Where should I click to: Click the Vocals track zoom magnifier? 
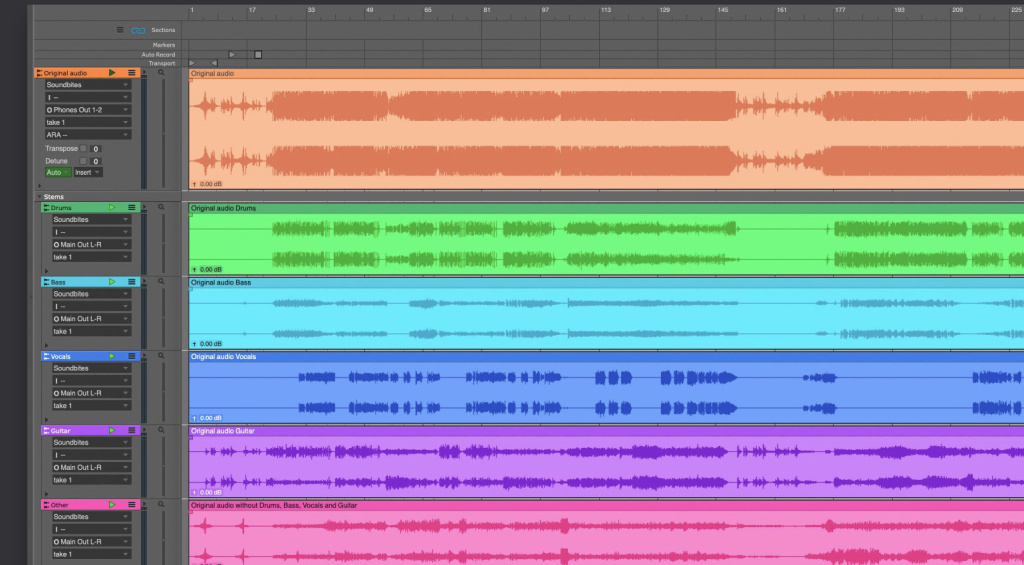tap(161, 356)
